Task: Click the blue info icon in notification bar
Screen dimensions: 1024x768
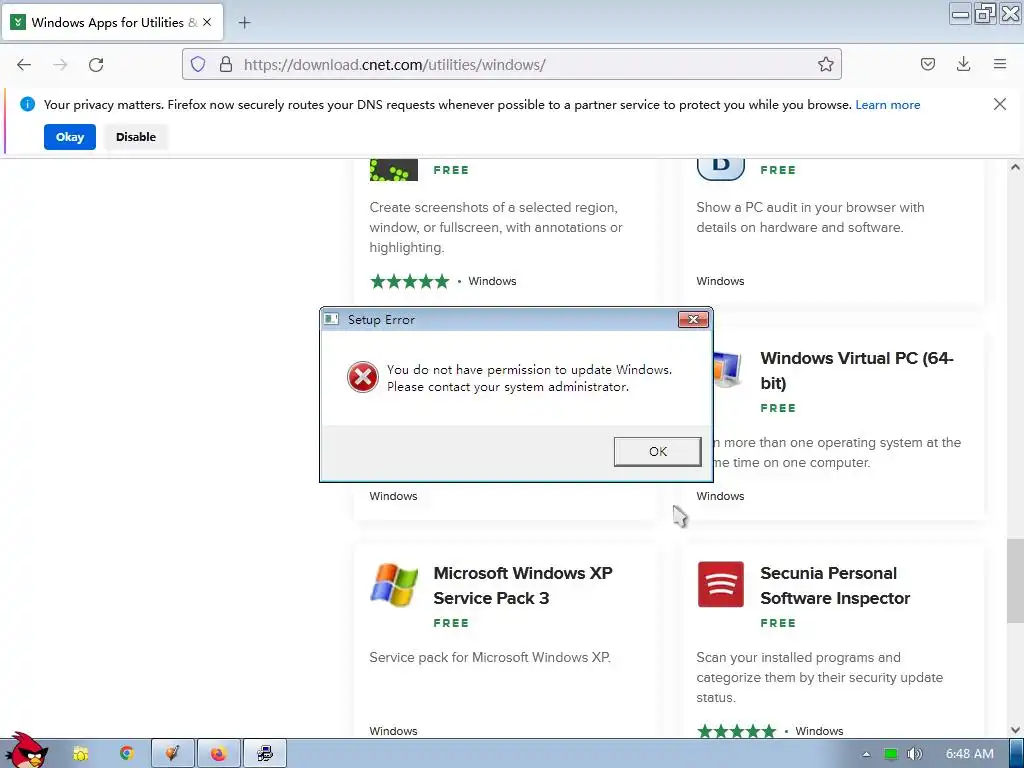Action: (x=27, y=104)
